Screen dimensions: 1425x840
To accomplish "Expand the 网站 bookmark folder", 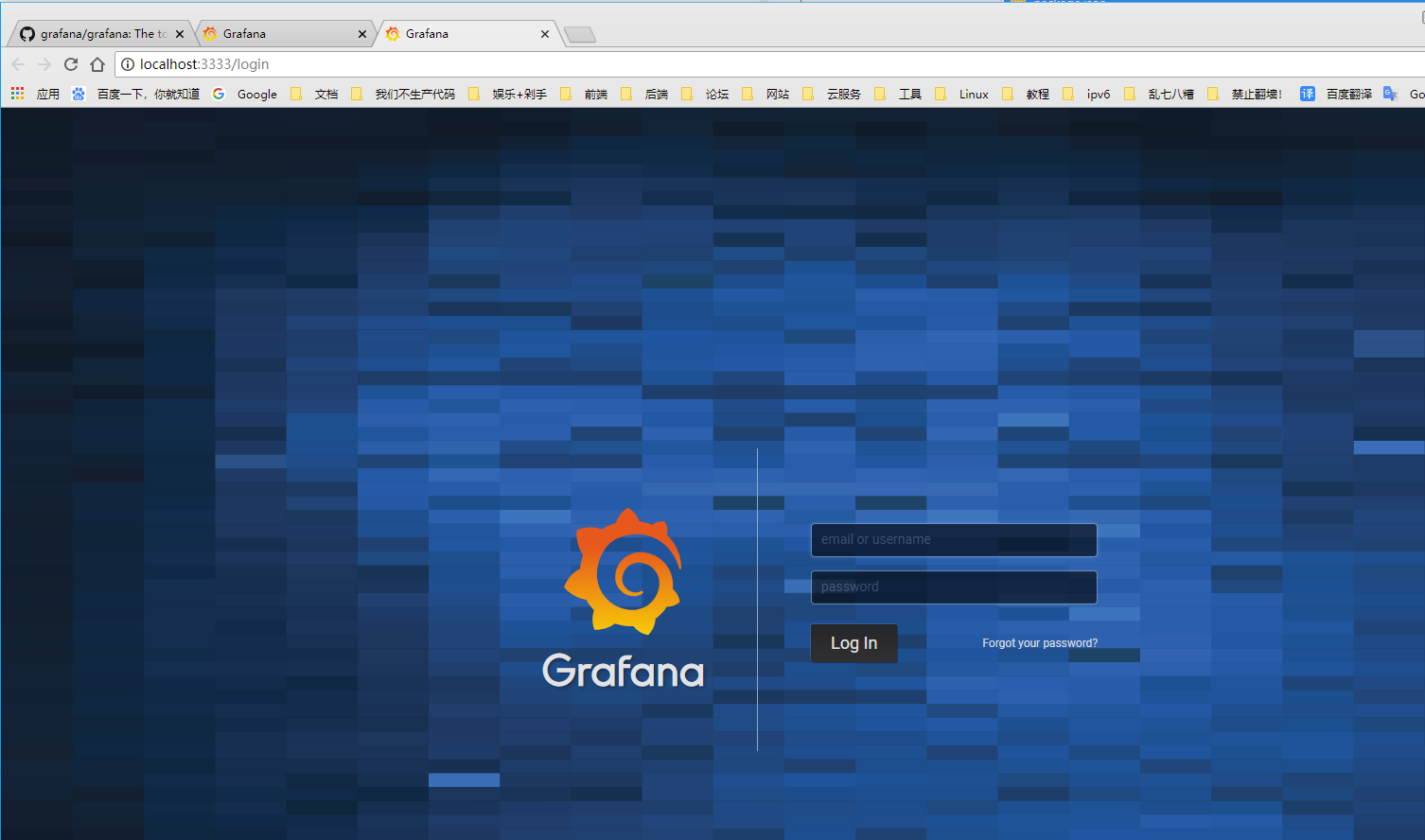I will (765, 94).
